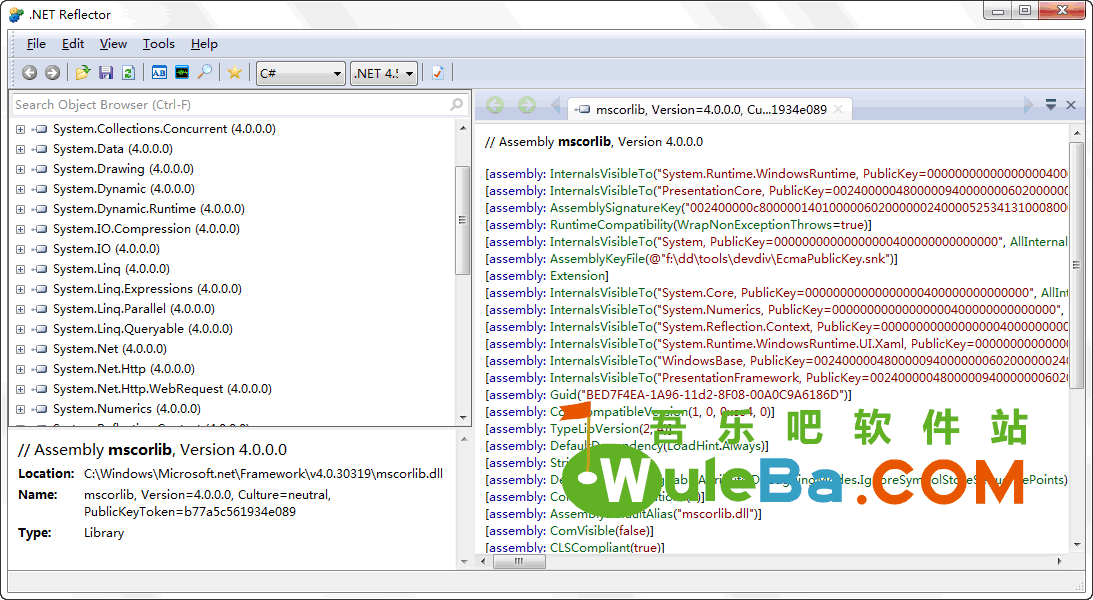Select the System.Net.Http.WebRequest (4.0.0.0) row
Viewport: 1093px width, 600px height.
pyautogui.click(x=162, y=389)
